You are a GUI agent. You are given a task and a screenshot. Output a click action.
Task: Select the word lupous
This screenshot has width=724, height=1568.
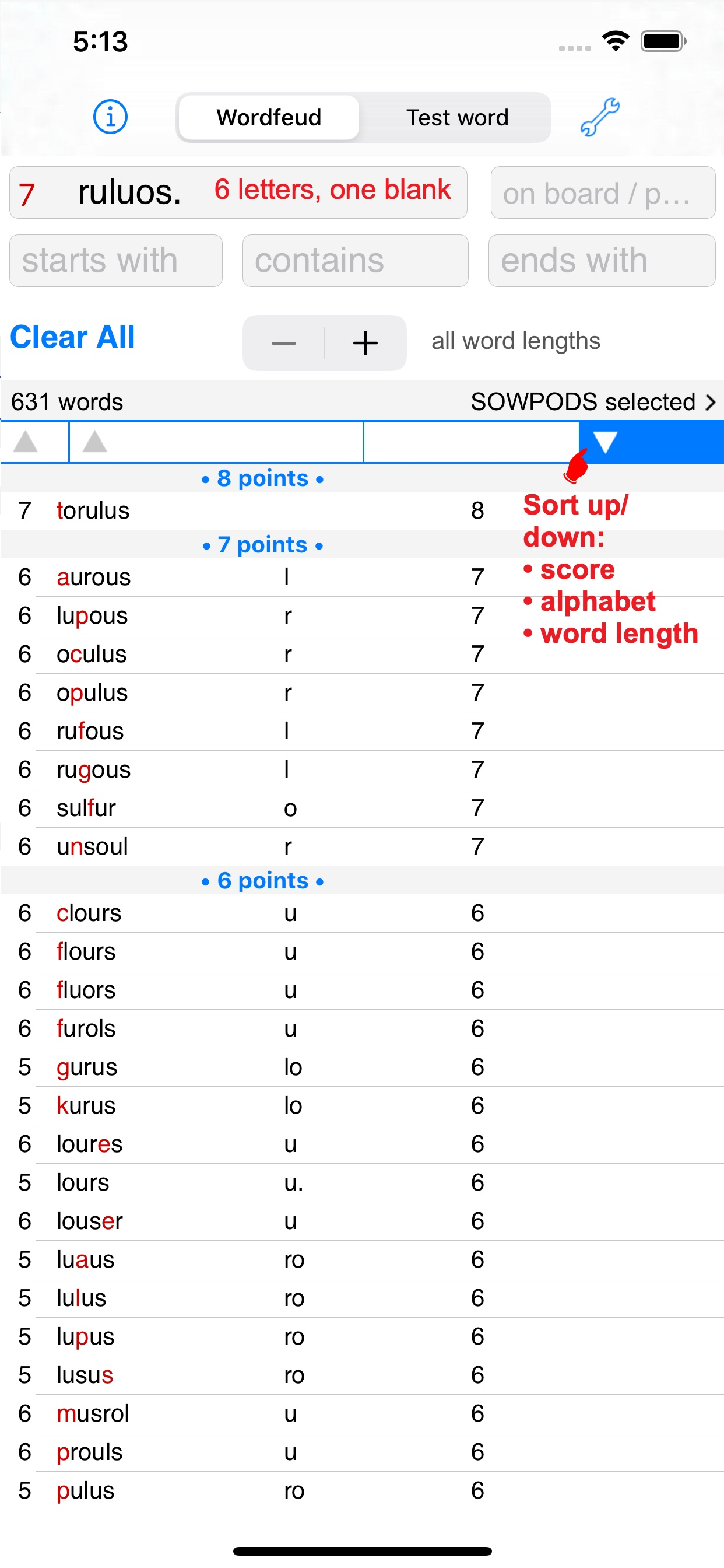tap(92, 615)
